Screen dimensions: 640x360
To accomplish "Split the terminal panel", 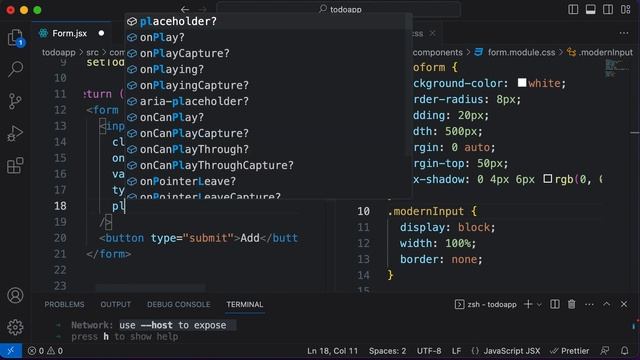I will [555, 304].
